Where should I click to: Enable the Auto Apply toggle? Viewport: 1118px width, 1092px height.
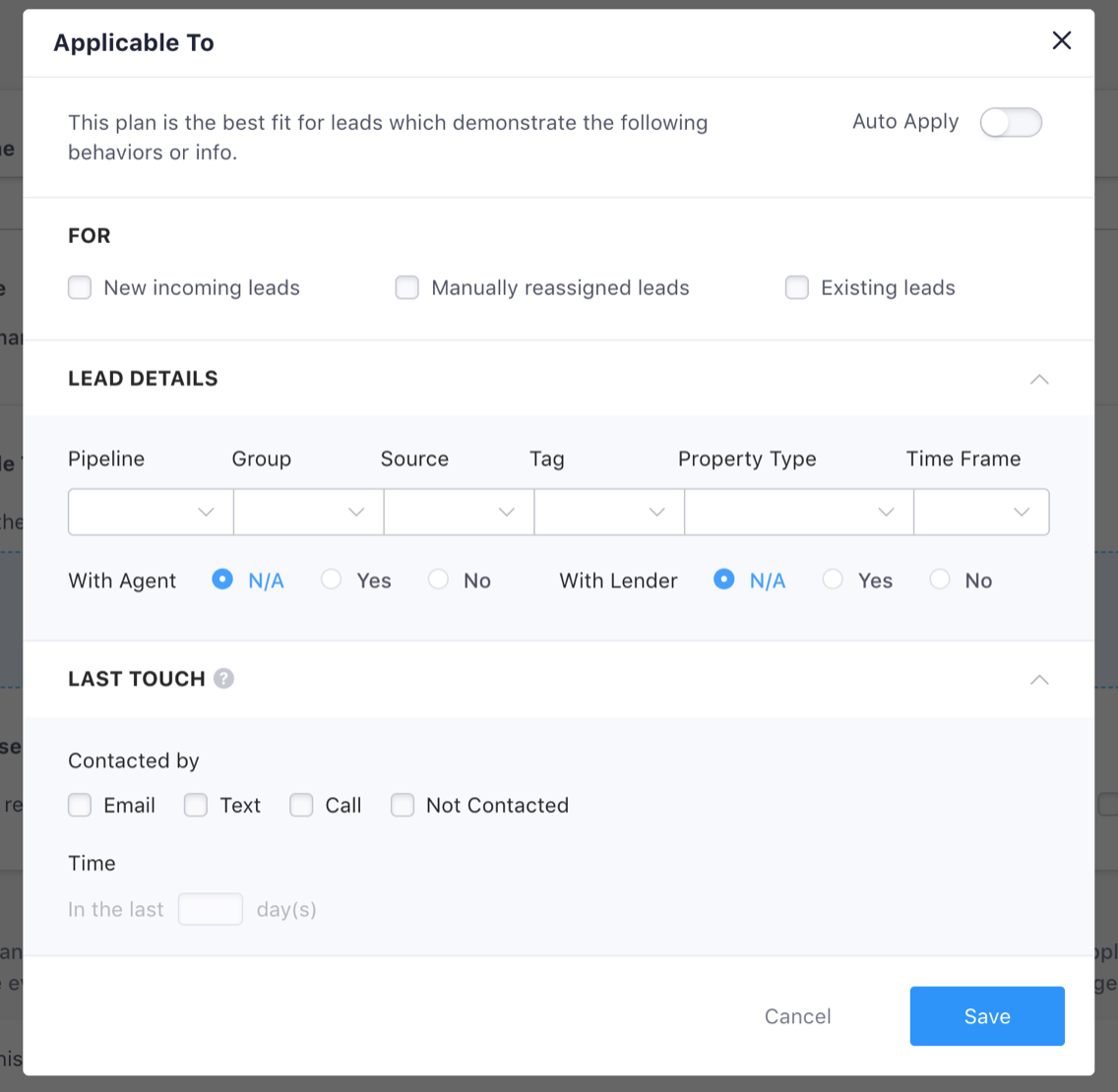click(1011, 123)
